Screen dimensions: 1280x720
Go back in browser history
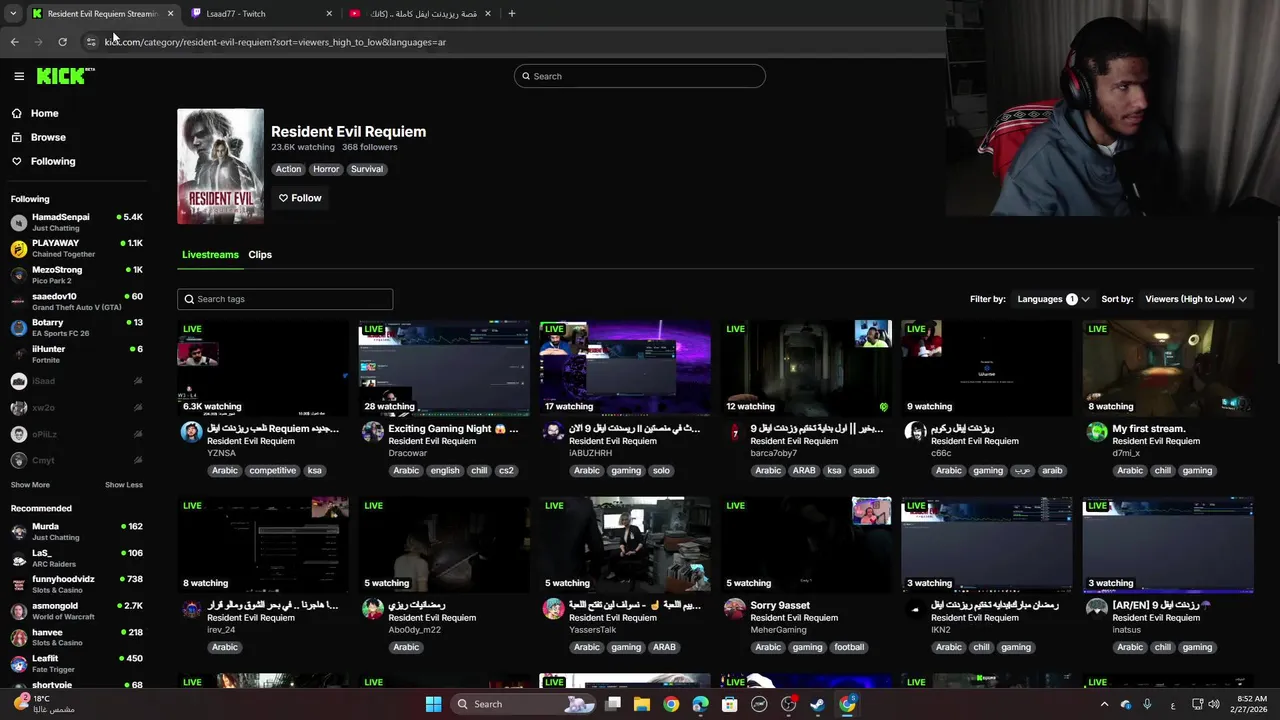pyautogui.click(x=14, y=42)
